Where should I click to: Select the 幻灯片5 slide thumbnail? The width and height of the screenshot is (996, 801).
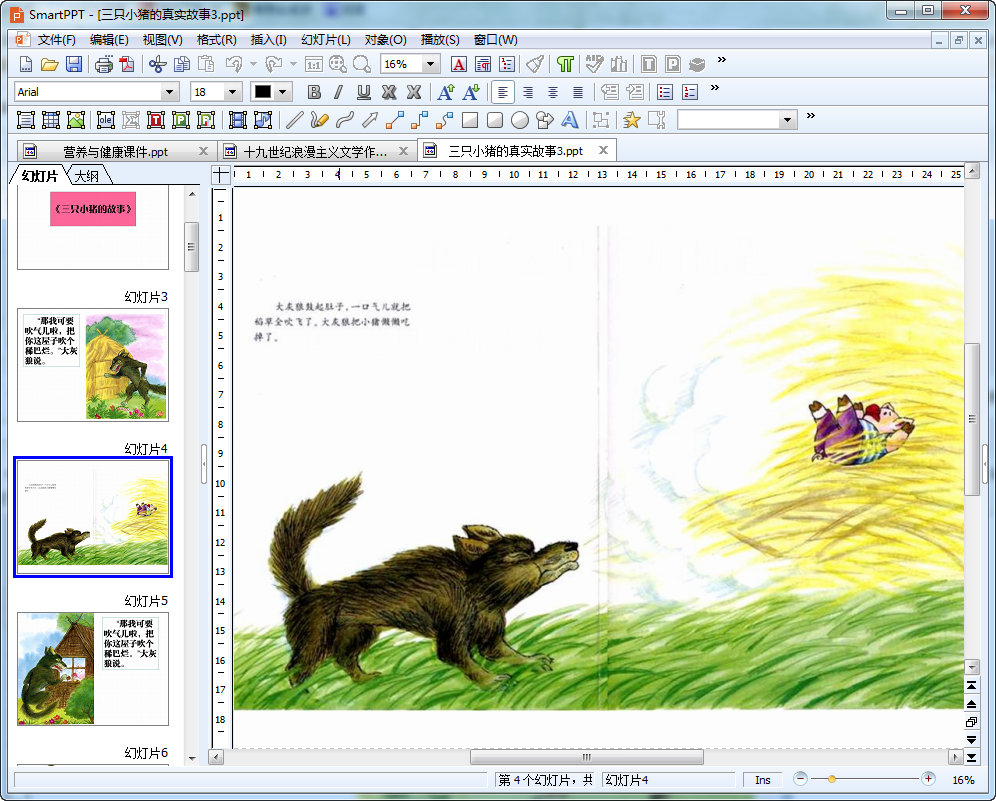point(93,669)
